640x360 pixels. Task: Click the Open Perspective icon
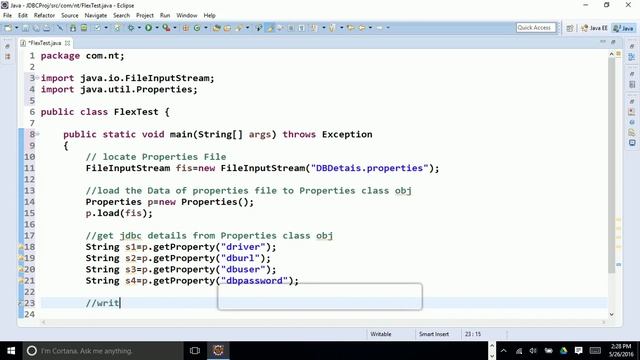(x=570, y=28)
